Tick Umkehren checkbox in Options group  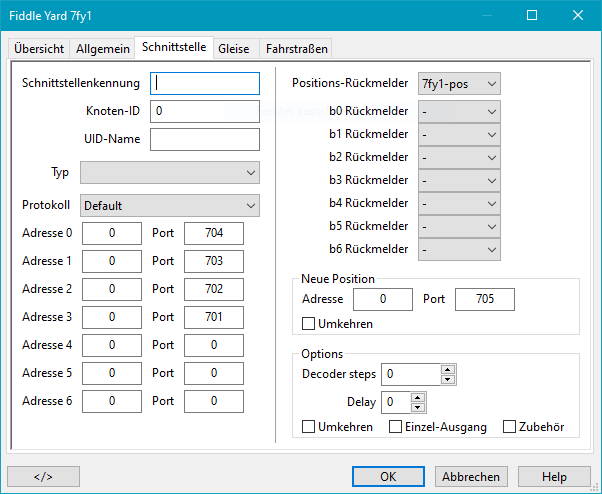click(x=309, y=427)
